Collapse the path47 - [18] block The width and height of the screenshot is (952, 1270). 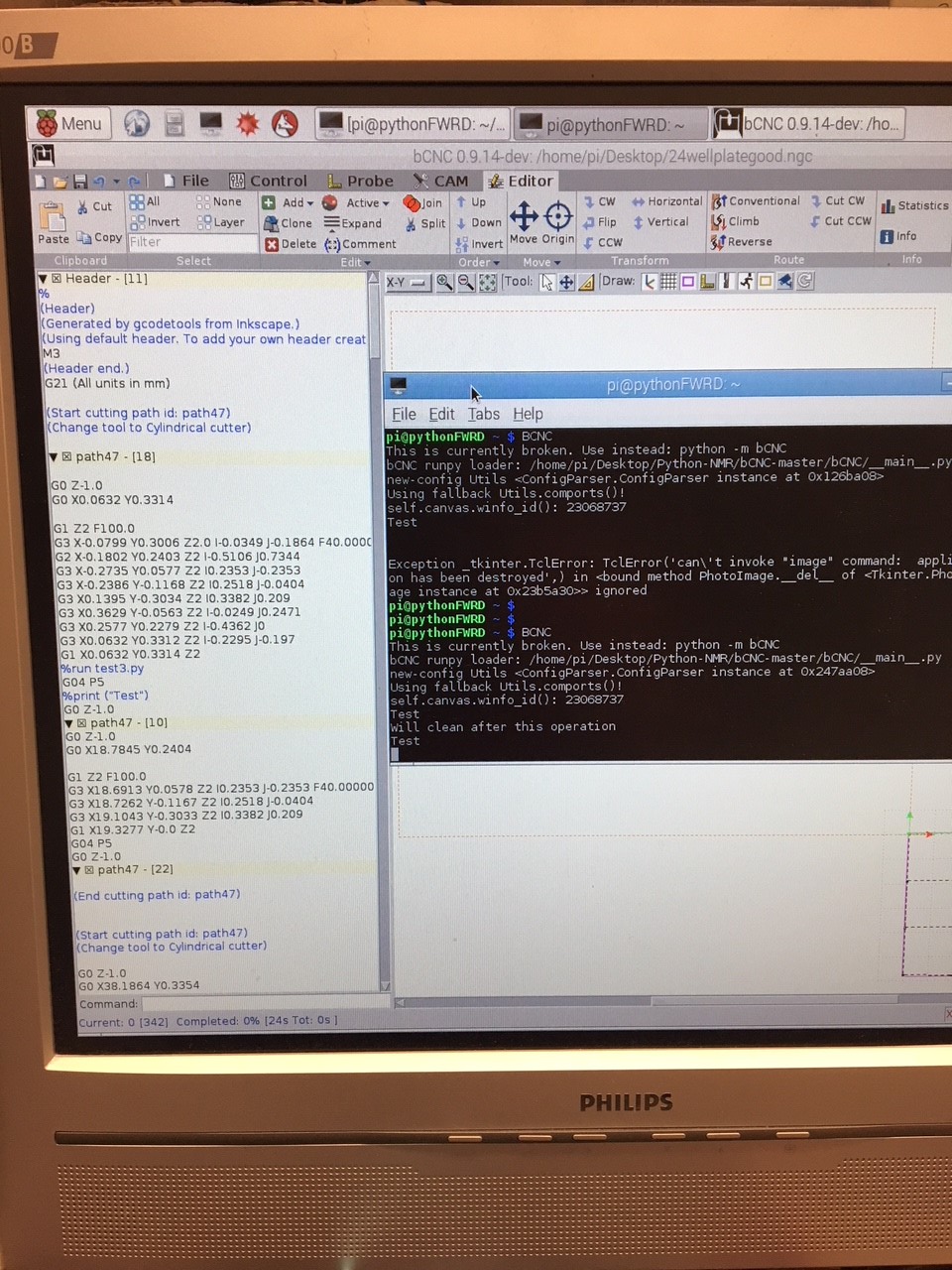click(54, 457)
